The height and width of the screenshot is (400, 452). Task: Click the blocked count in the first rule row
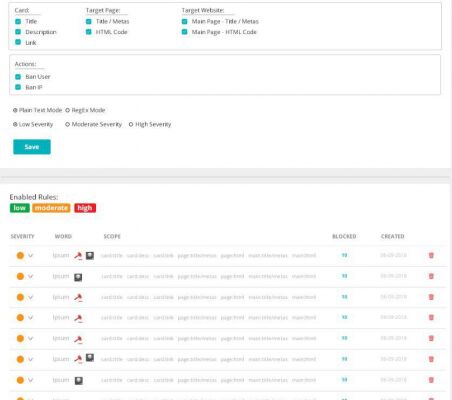coord(345,255)
